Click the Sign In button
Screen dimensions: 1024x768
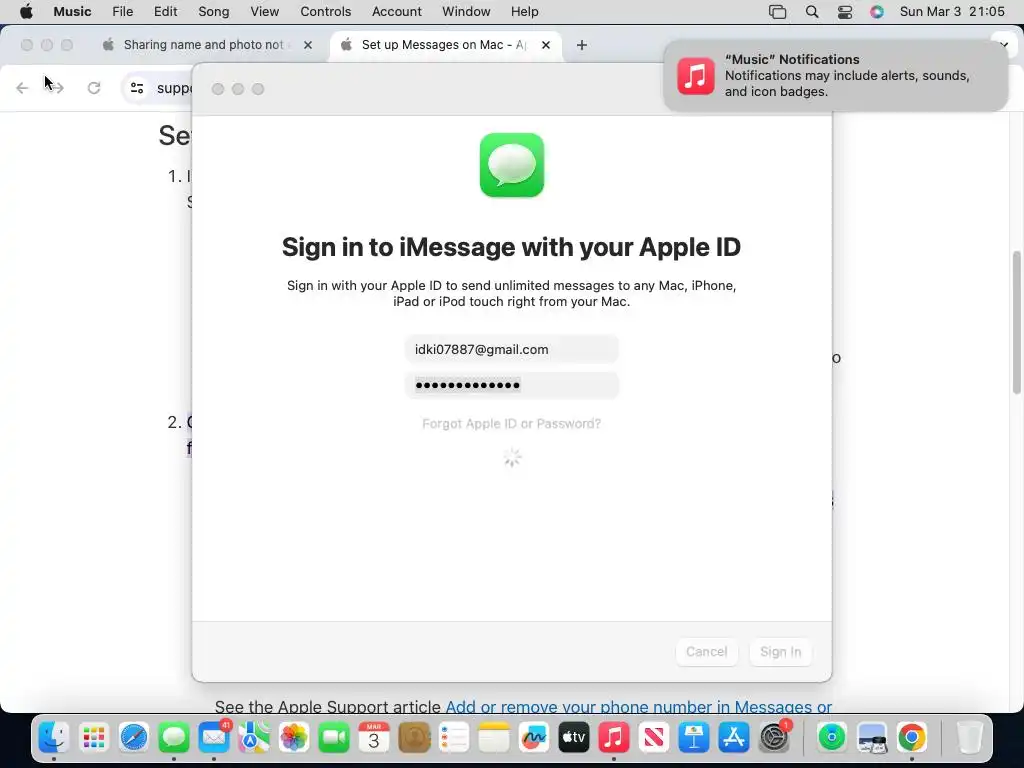[780, 652]
